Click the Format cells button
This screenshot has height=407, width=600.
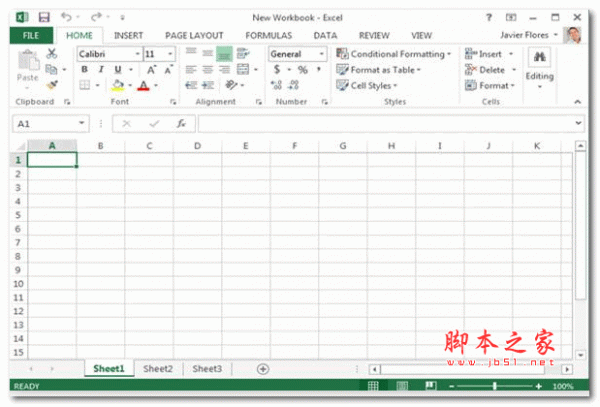[x=489, y=85]
